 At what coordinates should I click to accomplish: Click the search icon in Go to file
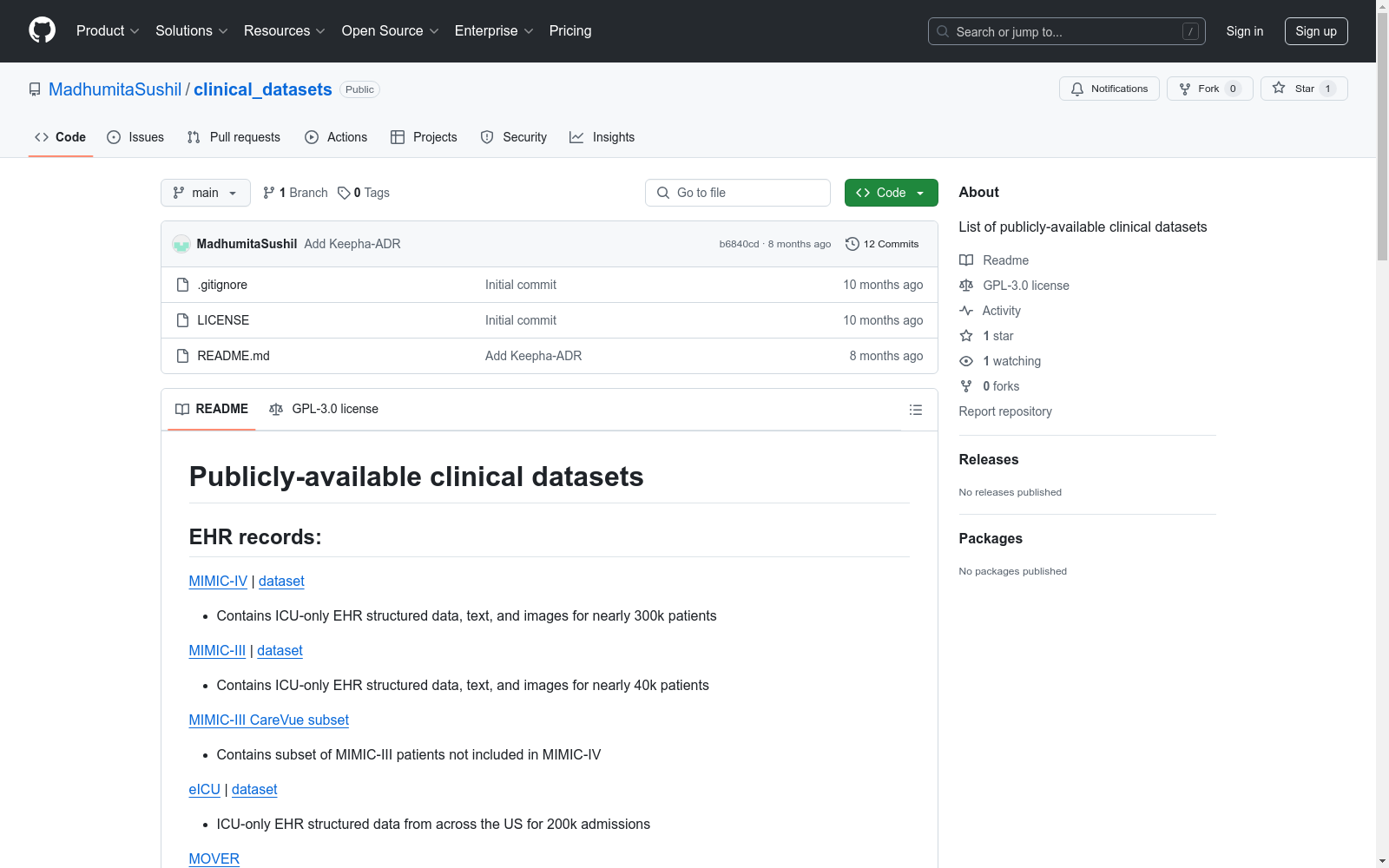click(663, 193)
